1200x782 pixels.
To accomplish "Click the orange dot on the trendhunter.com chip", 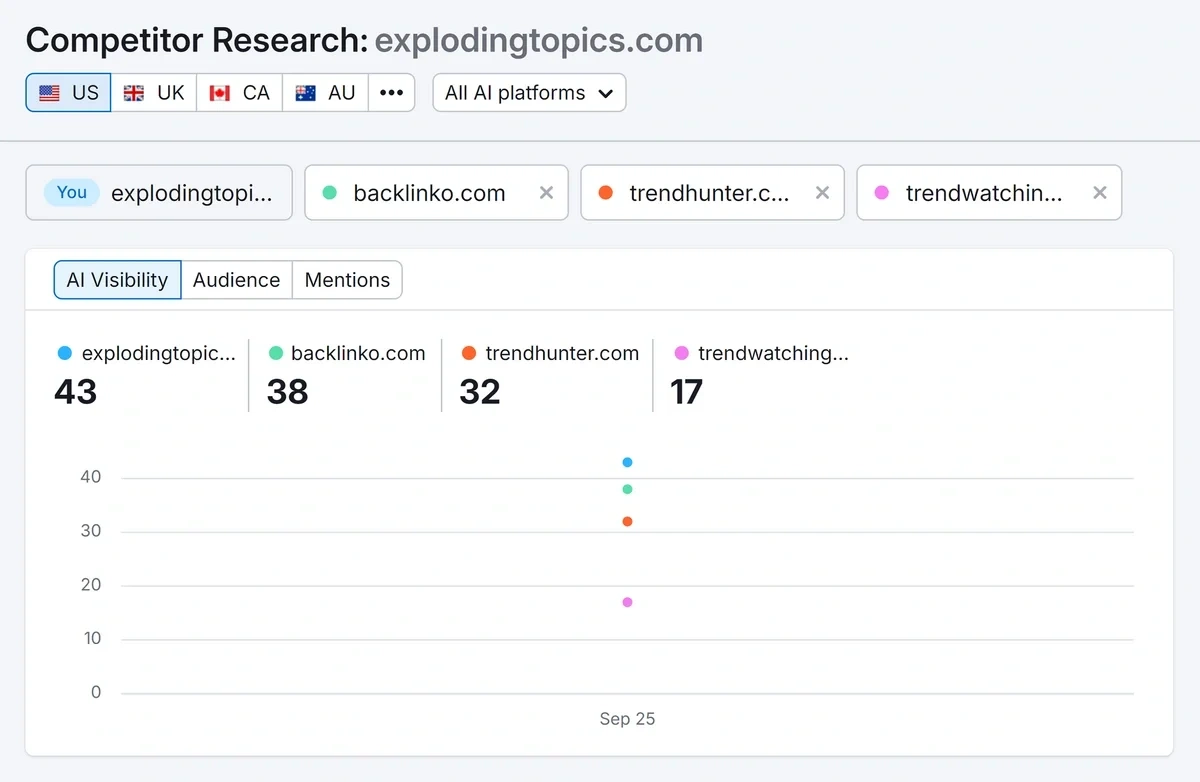I will click(606, 193).
